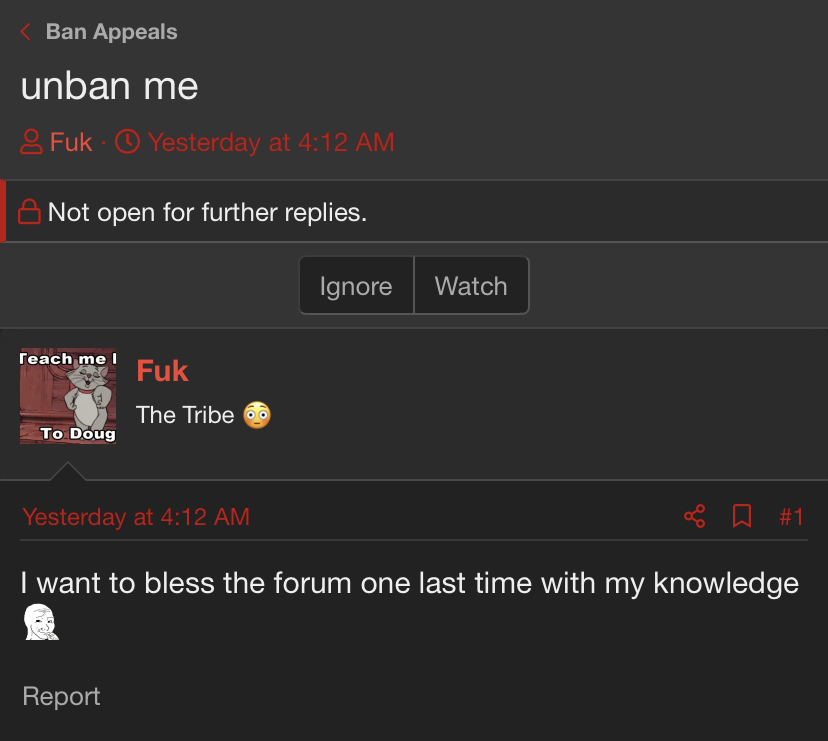Image resolution: width=828 pixels, height=741 pixels.
Task: Open Fuk's profile from thread header
Action: (x=71, y=142)
